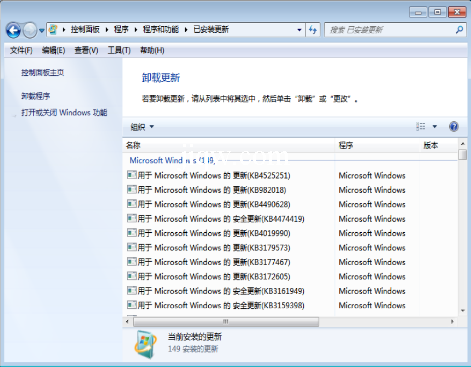The height and width of the screenshot is (367, 471).
Task: Click the horizontal scrollbar left arrow
Action: click(127, 322)
